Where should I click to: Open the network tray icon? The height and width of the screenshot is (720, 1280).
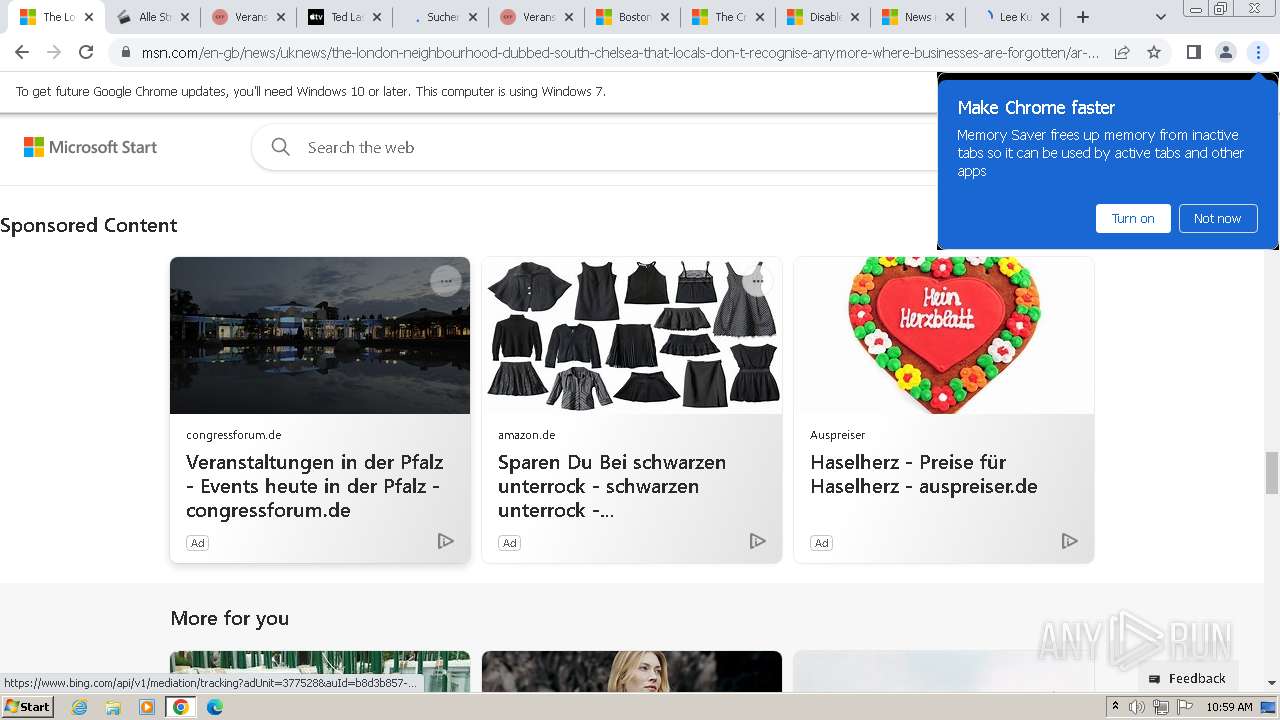pos(1161,707)
